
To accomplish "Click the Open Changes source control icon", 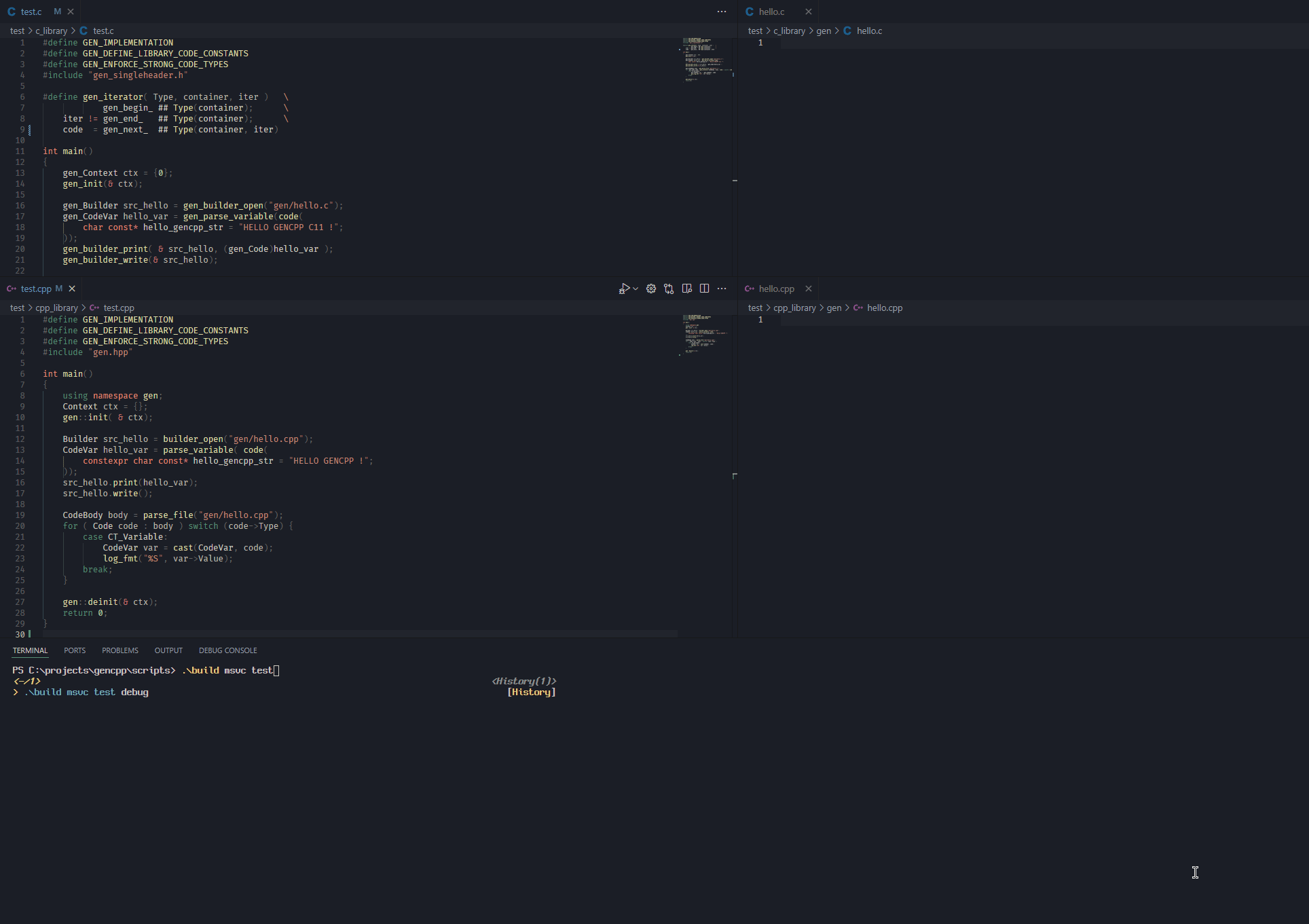I will point(669,289).
